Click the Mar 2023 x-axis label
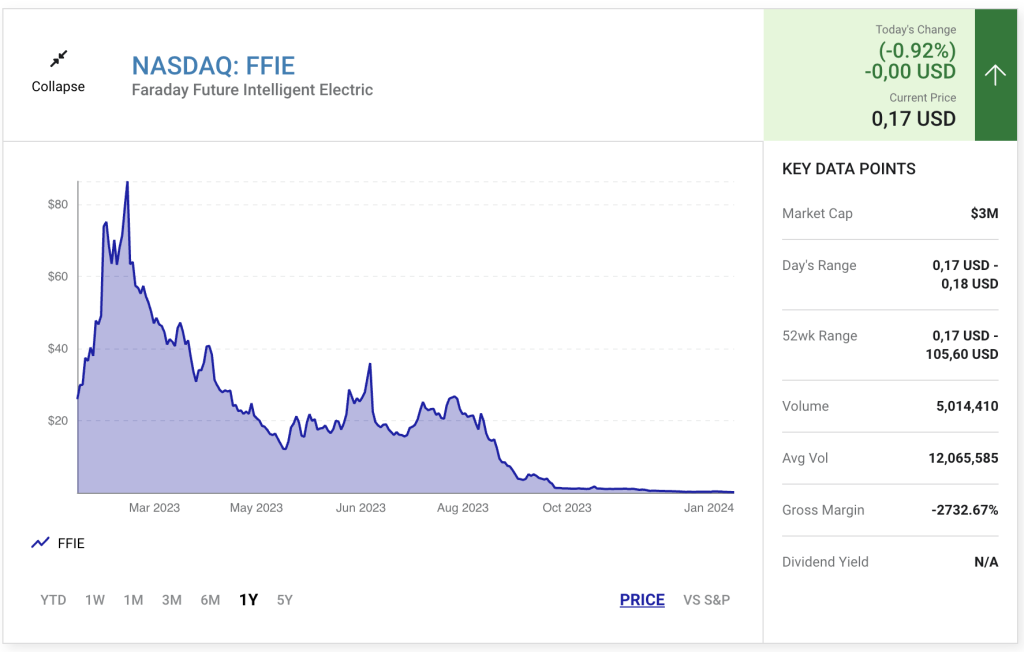The width and height of the screenshot is (1024, 652). 154,508
